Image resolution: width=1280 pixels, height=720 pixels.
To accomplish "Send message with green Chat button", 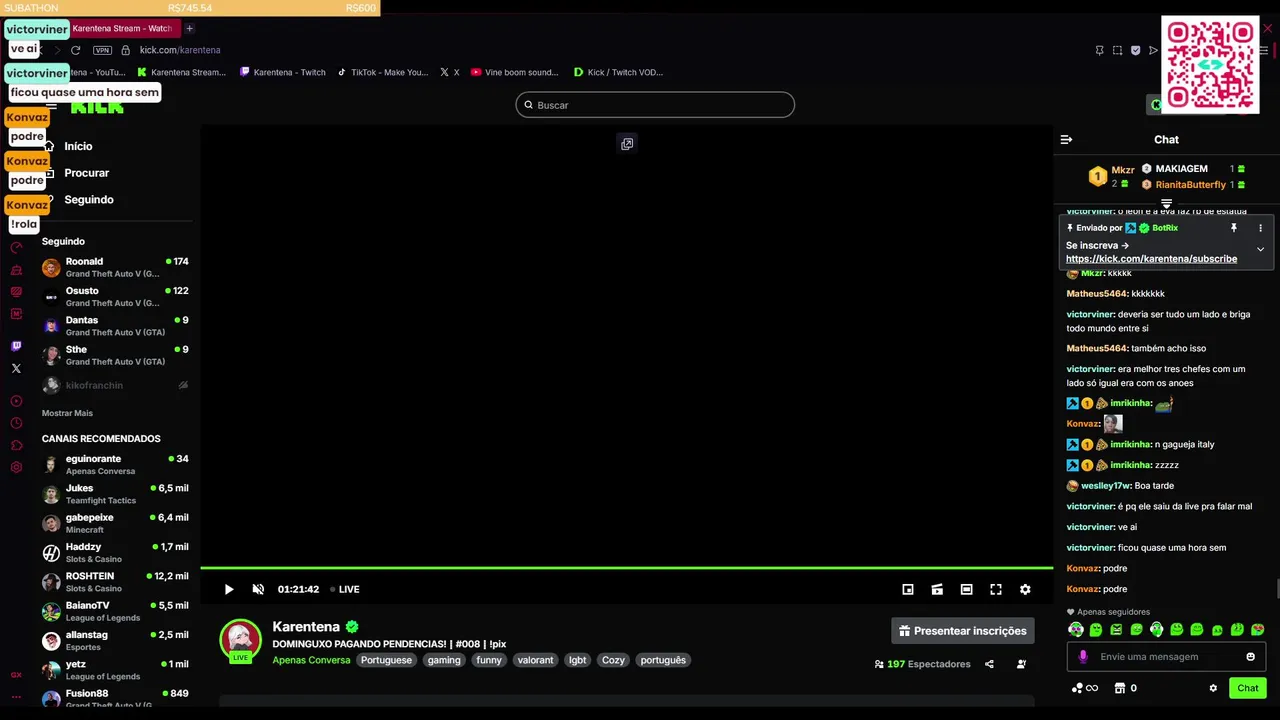I will click(1248, 688).
